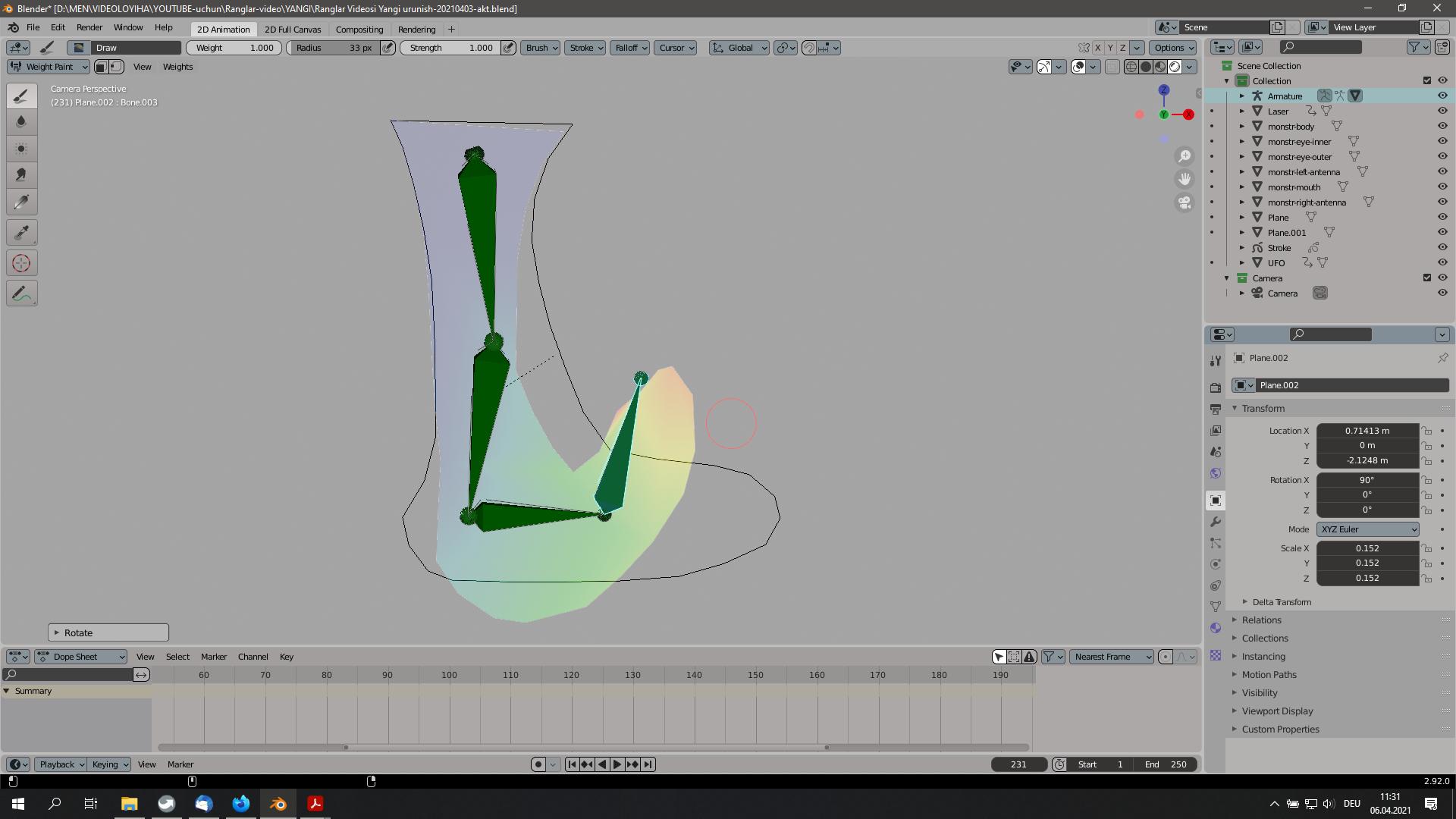Open the Weights menu
The height and width of the screenshot is (819, 1456).
(178, 67)
